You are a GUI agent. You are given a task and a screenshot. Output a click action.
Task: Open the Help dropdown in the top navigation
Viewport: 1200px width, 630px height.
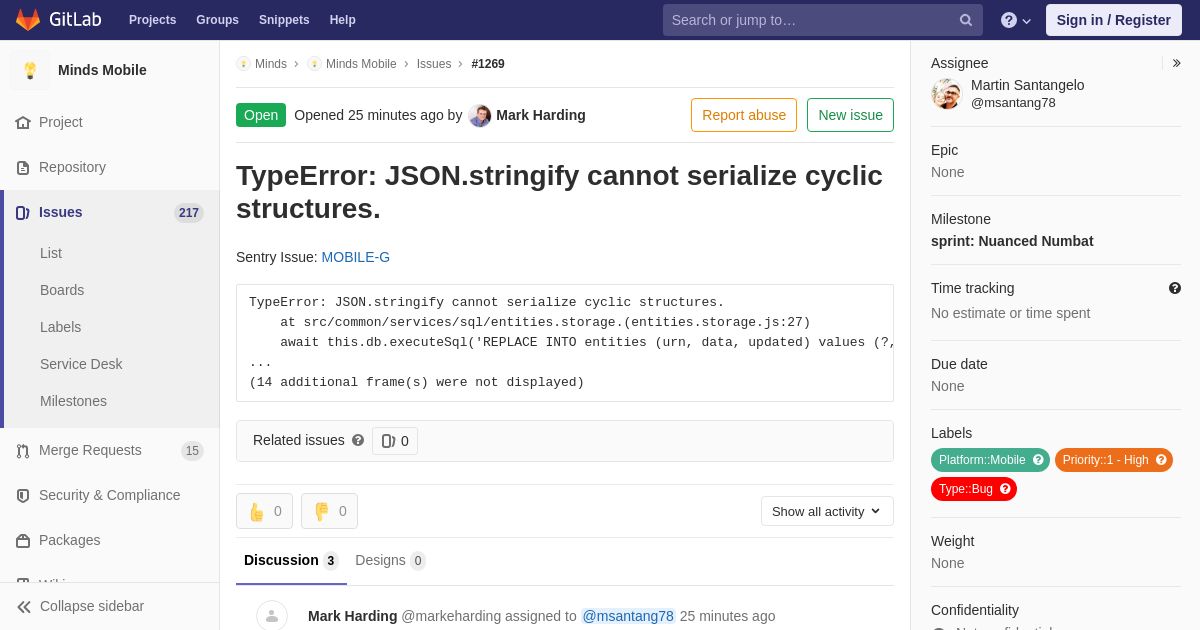click(x=1016, y=20)
